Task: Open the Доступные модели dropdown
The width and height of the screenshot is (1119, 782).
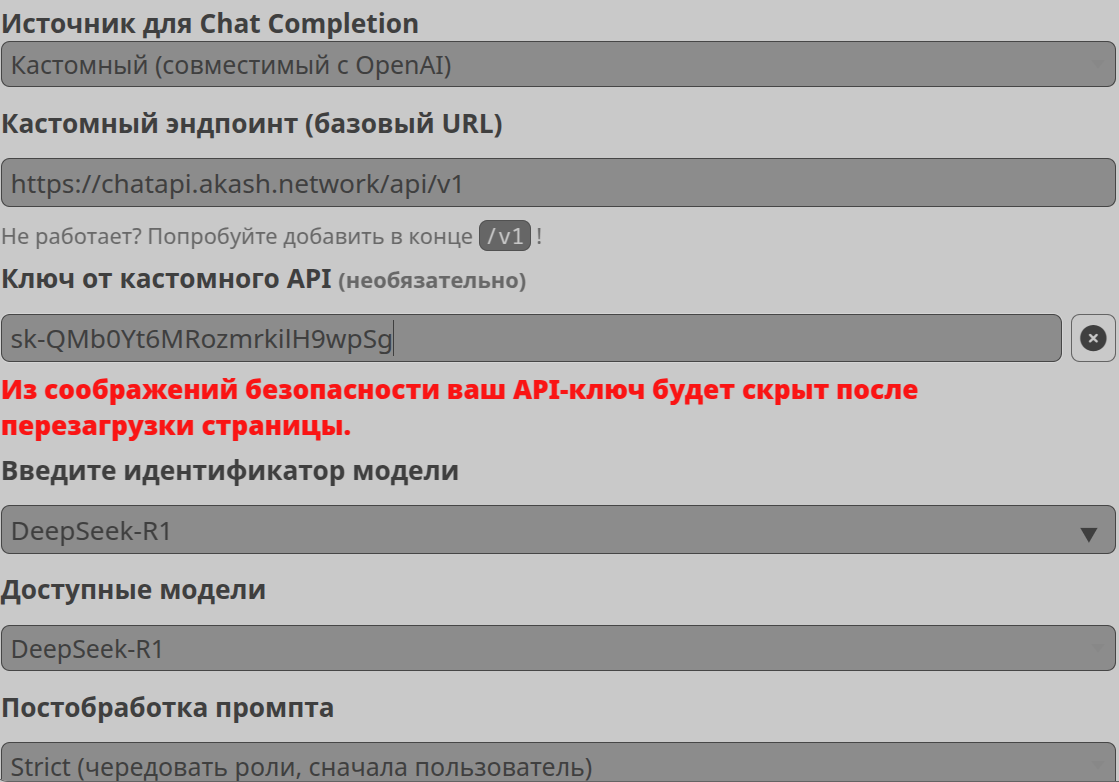Action: (x=558, y=649)
